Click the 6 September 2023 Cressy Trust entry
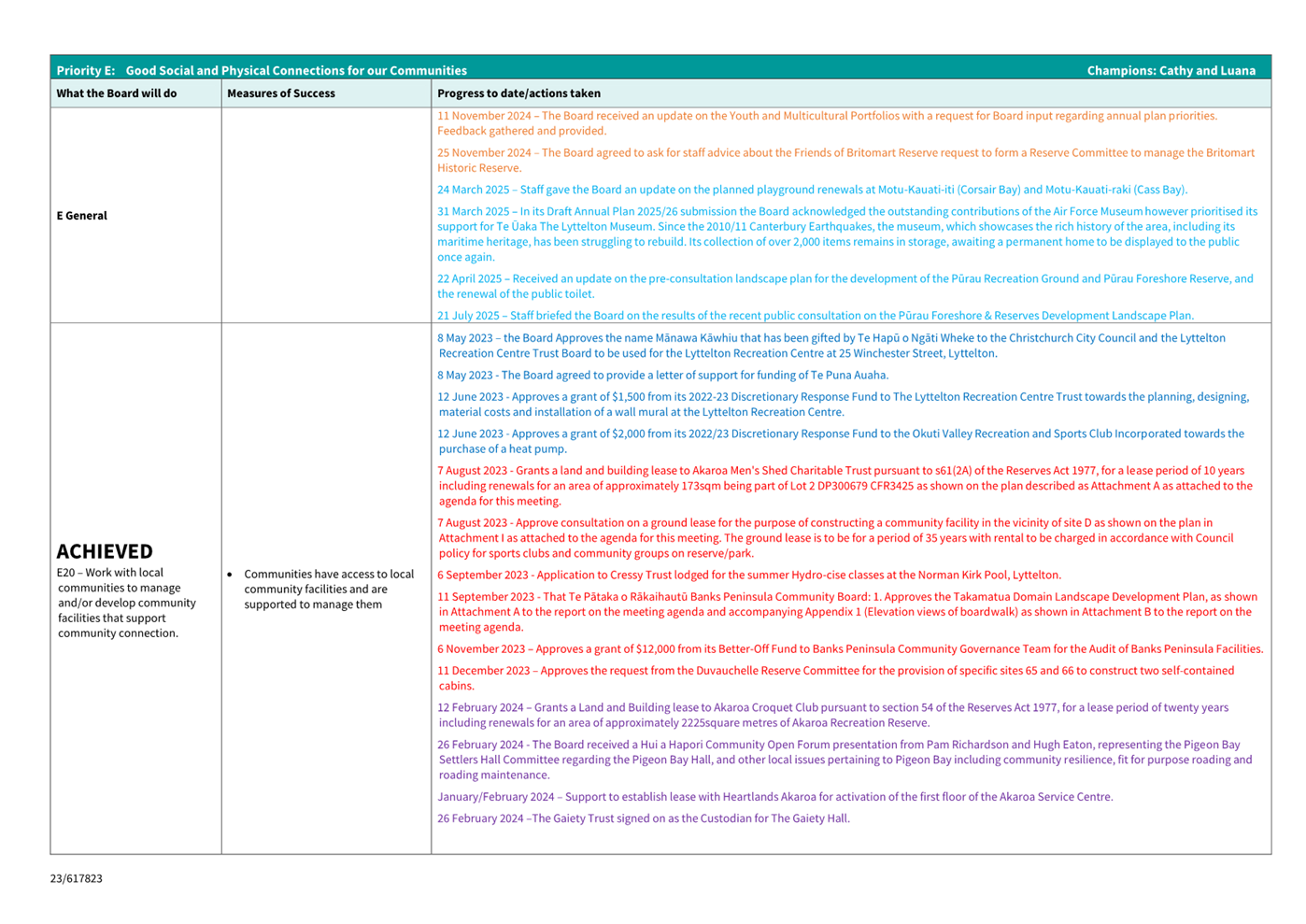 click(x=748, y=576)
